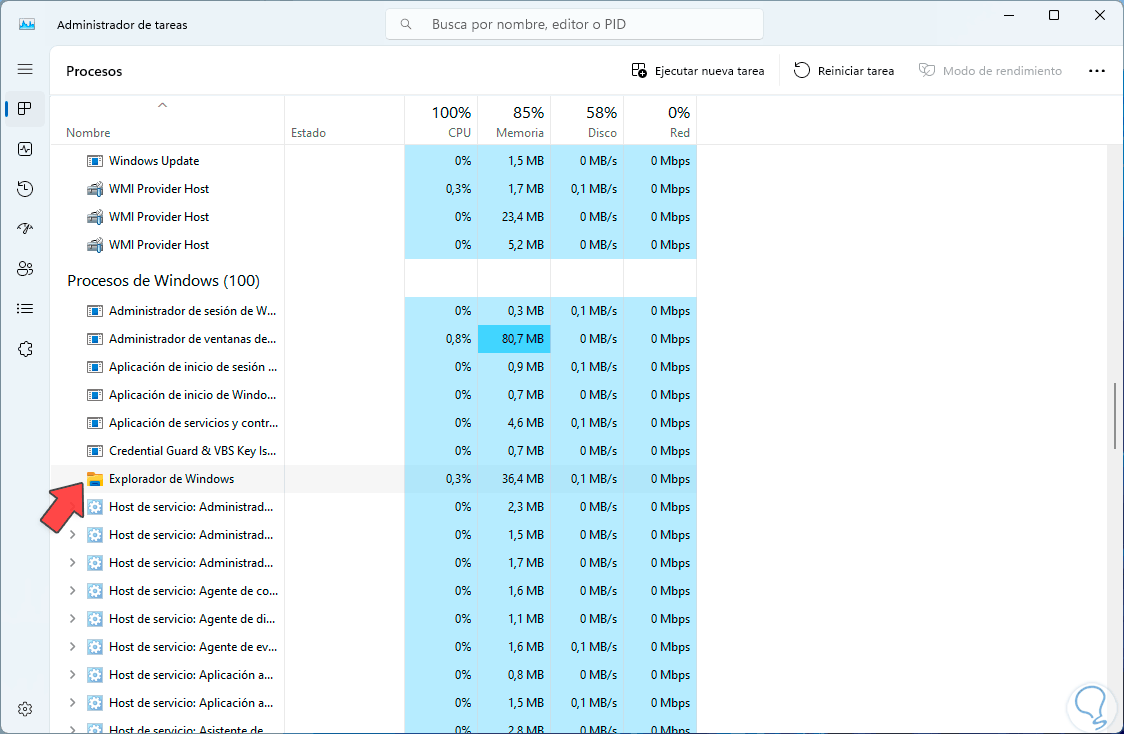Click the 5,2 MB memory cell
Viewport: 1124px width, 734px height.
[x=514, y=245]
